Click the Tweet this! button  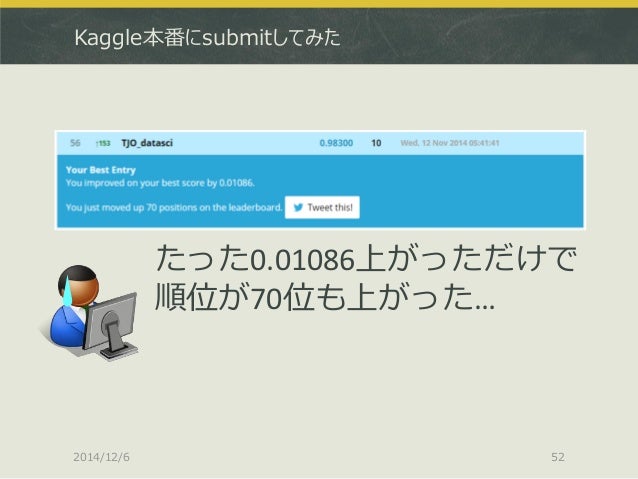coord(322,208)
